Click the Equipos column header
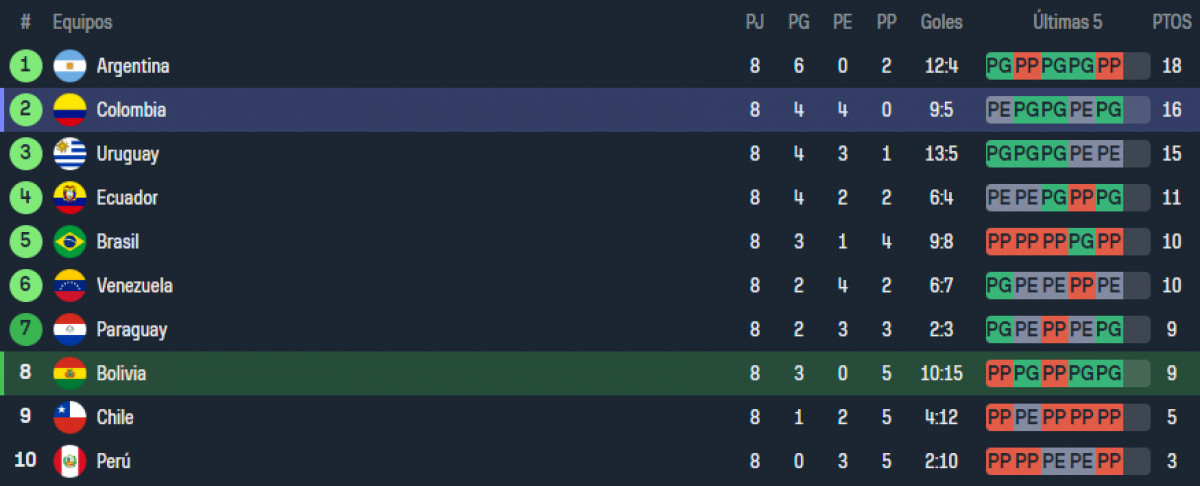The height and width of the screenshot is (486, 1200). tap(82, 22)
